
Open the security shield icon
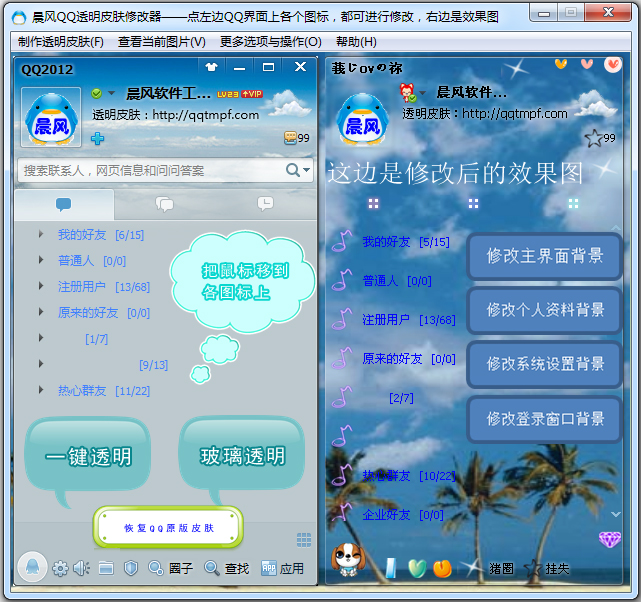(130, 569)
